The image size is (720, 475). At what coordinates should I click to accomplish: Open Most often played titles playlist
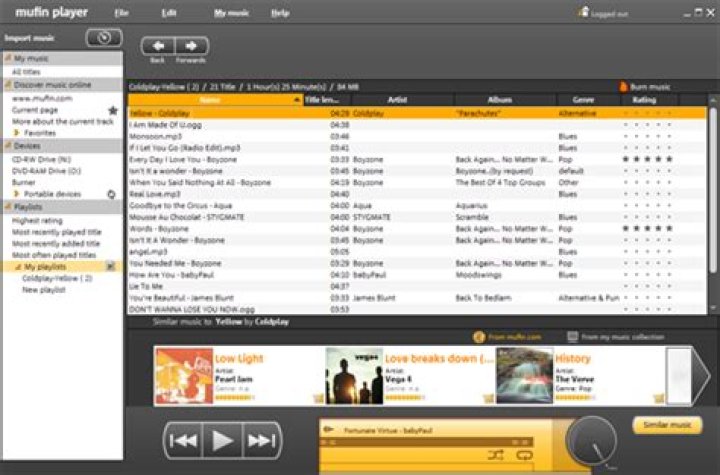point(54,255)
